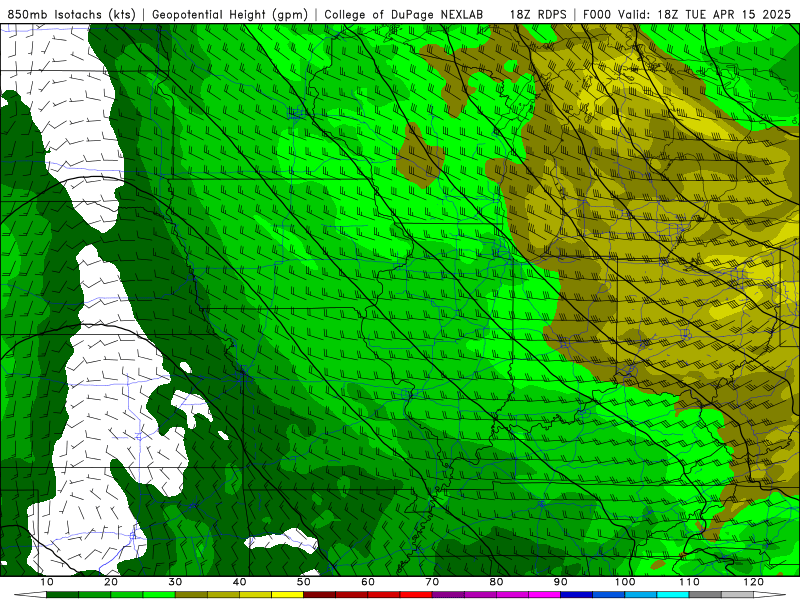Click the '110' label on color scale
This screenshot has height=600, width=800.
(x=689, y=582)
